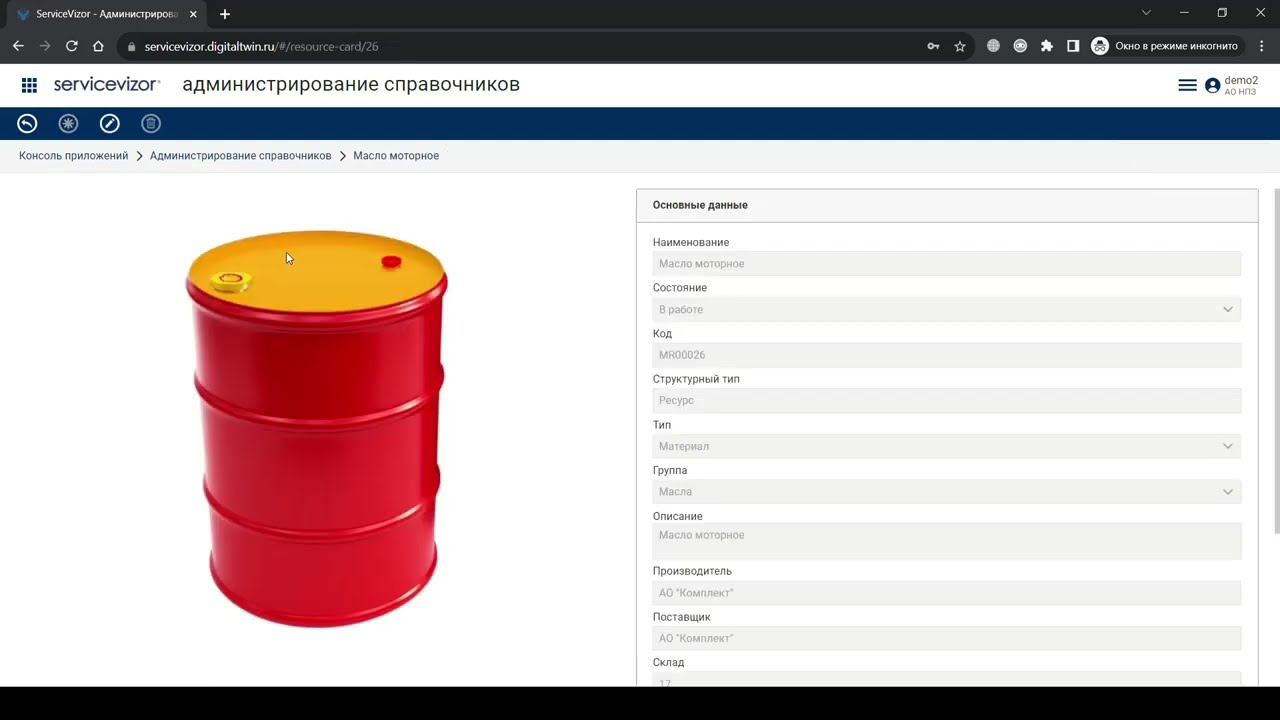Click the Производитель field

coord(947,593)
